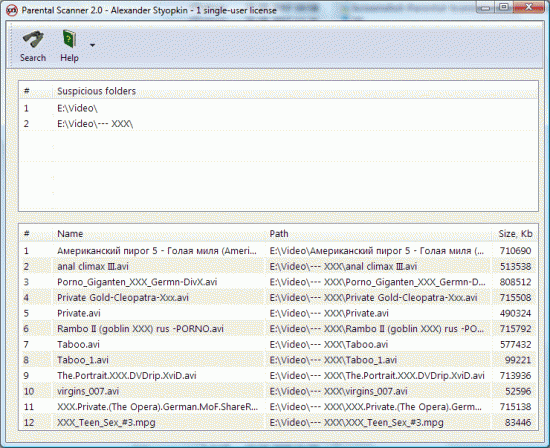Image resolution: width=550 pixels, height=448 pixels.
Task: Select Private Gold-Cleopatra-Xxx.avi in the Name column
Action: 123,297
